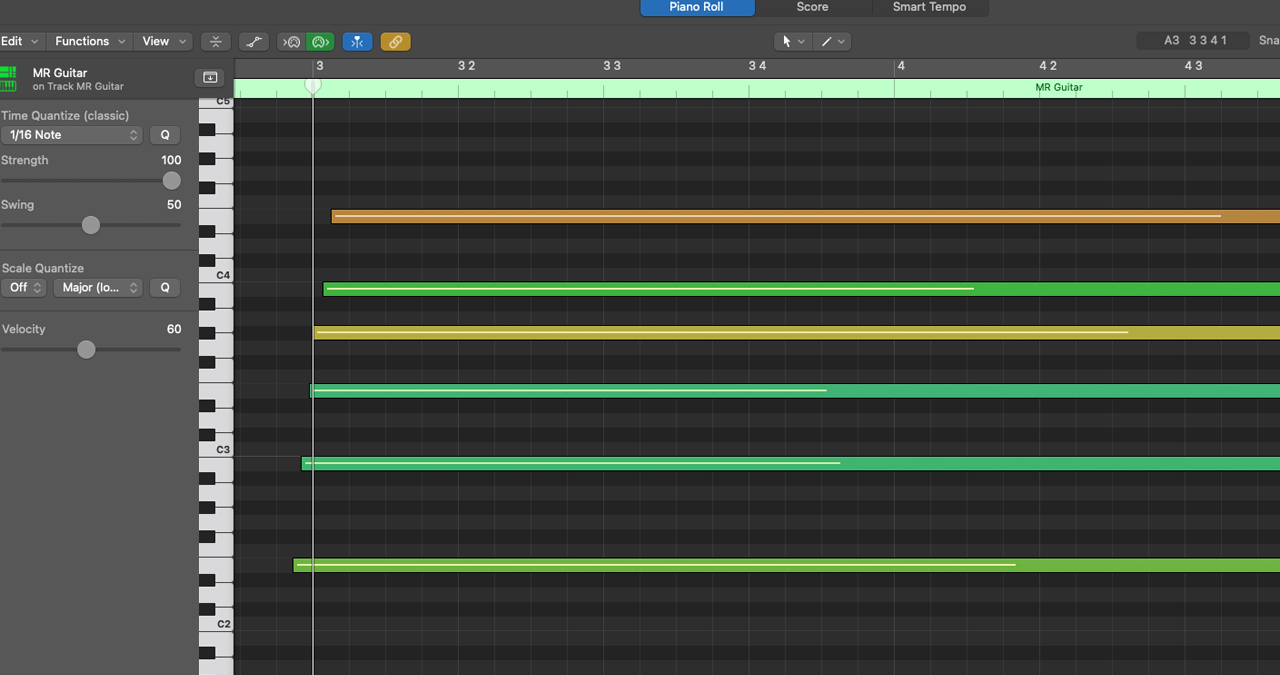Switch to the Score tab
Image resolution: width=1280 pixels, height=675 pixels.
click(x=812, y=7)
